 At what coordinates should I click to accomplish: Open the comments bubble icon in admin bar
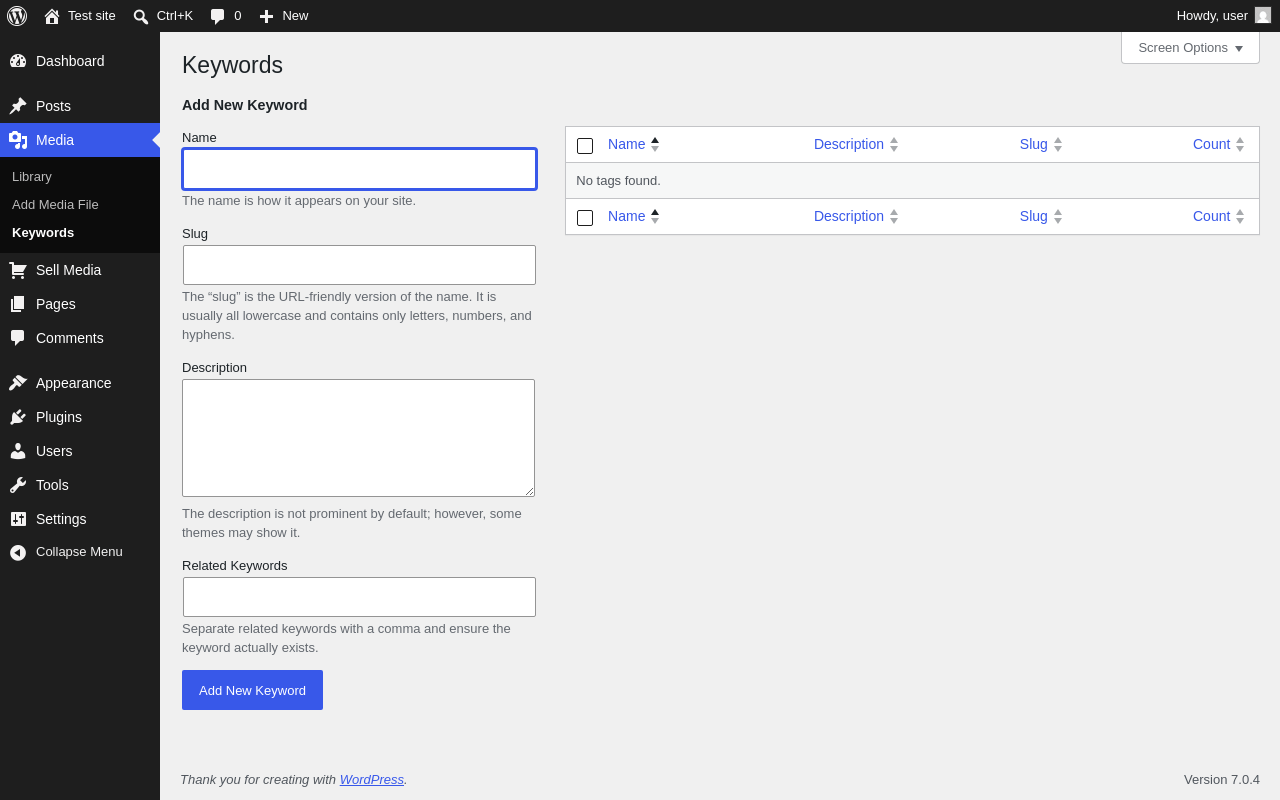(x=217, y=16)
